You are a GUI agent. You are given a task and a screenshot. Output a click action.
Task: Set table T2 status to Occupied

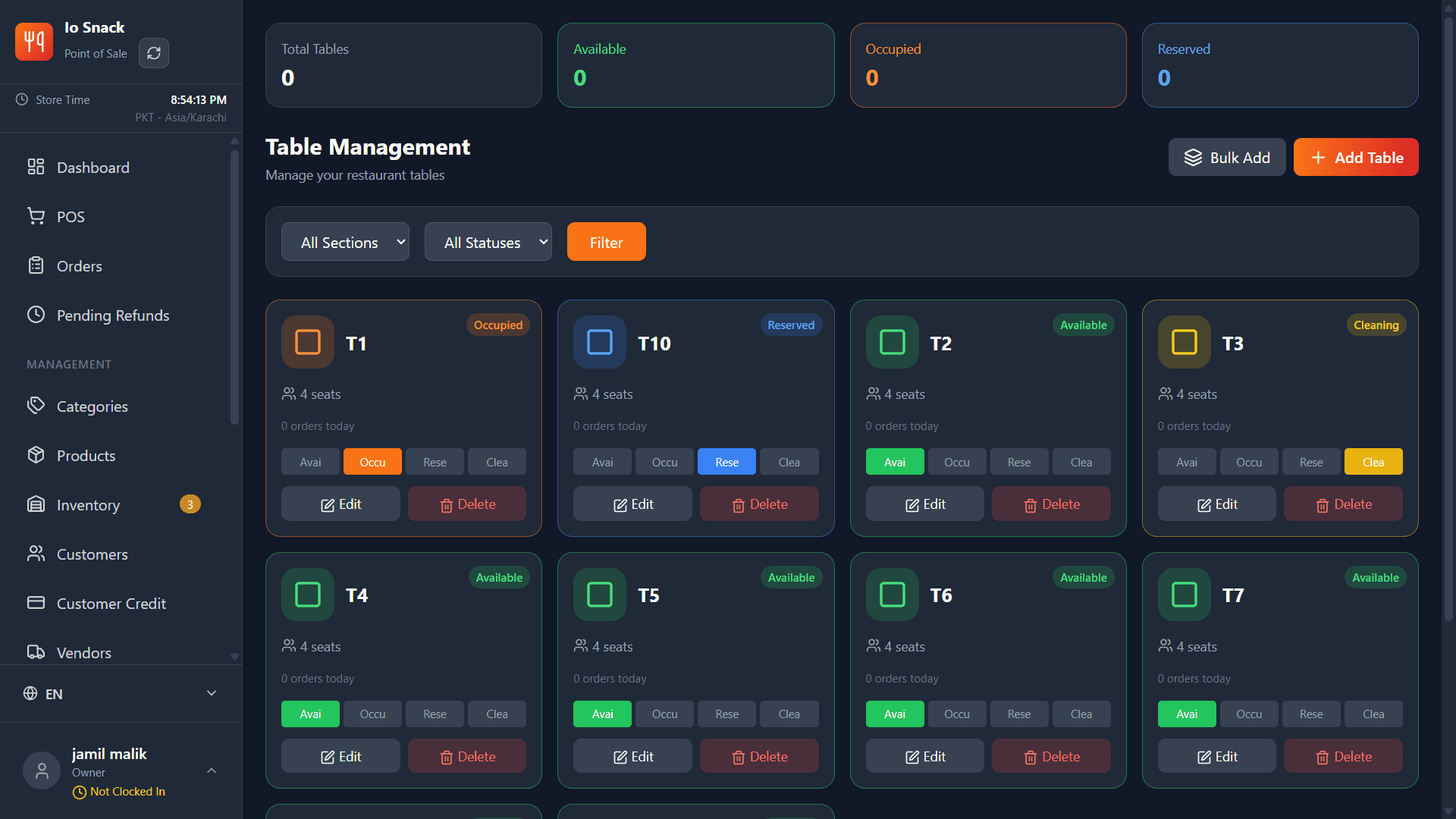pos(956,461)
